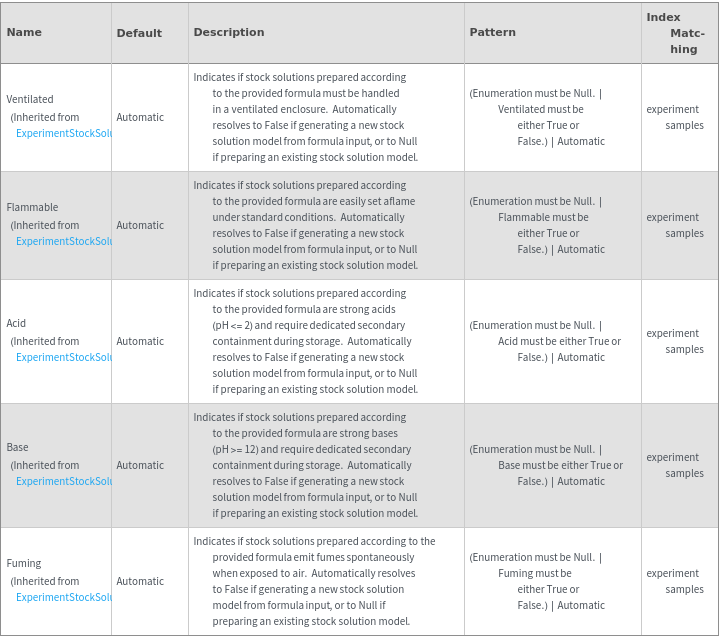Select the Description column header

[x=229, y=32]
